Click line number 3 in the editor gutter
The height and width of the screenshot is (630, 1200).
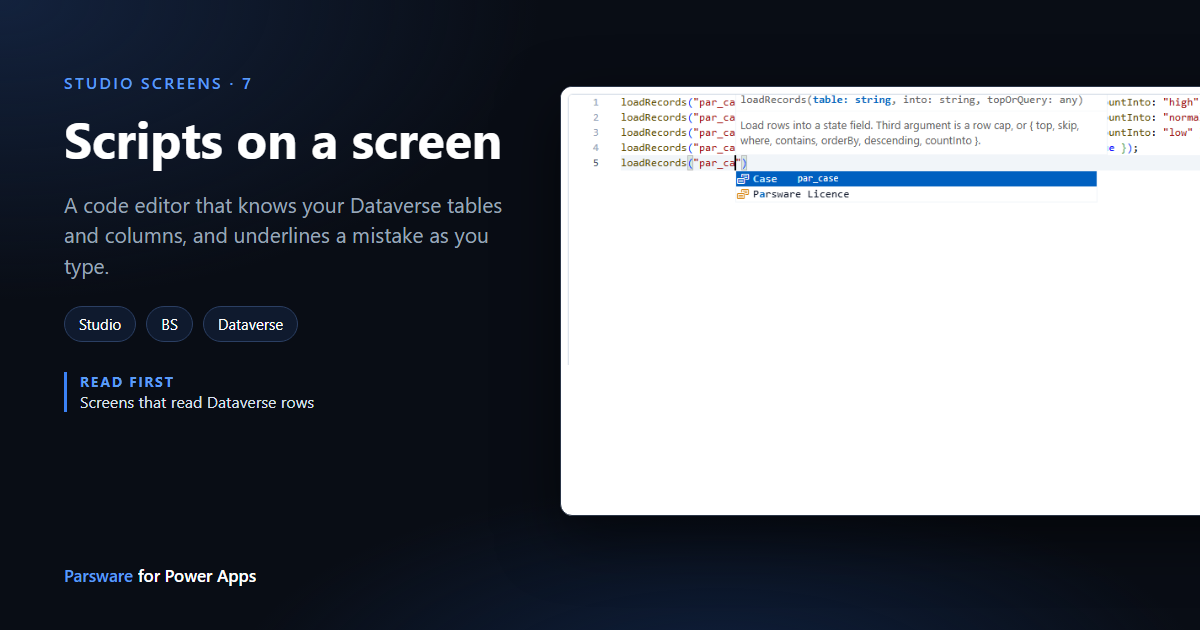tap(595, 132)
